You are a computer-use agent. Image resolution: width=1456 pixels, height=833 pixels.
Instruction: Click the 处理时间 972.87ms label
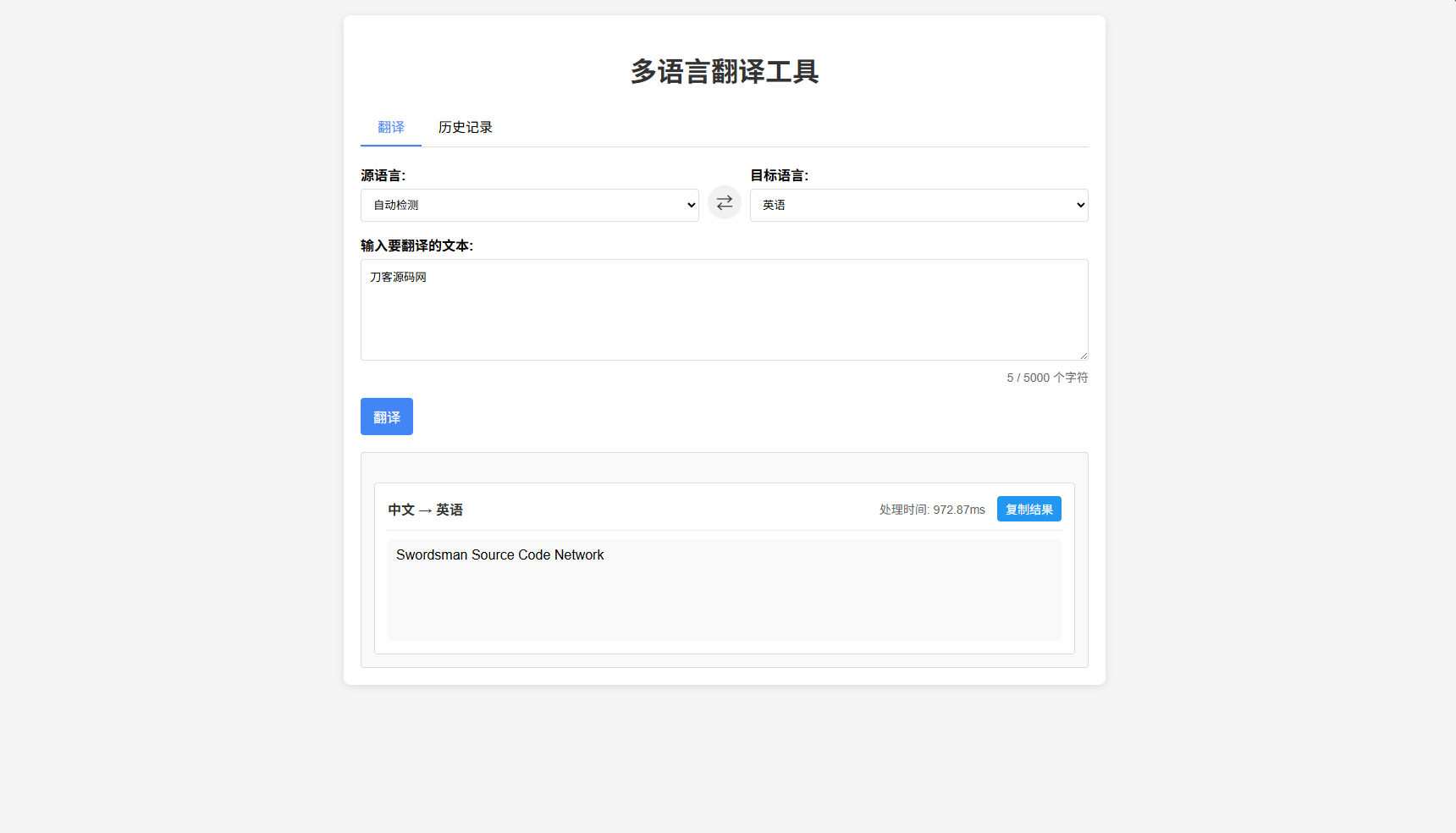[x=931, y=510]
